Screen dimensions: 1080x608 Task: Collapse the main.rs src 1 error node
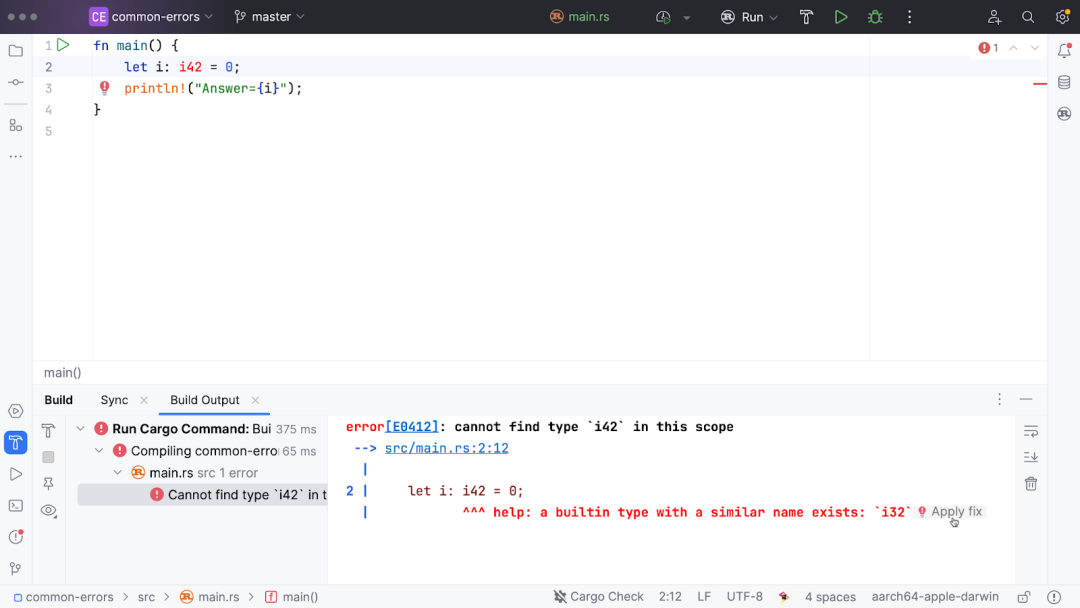tap(118, 473)
